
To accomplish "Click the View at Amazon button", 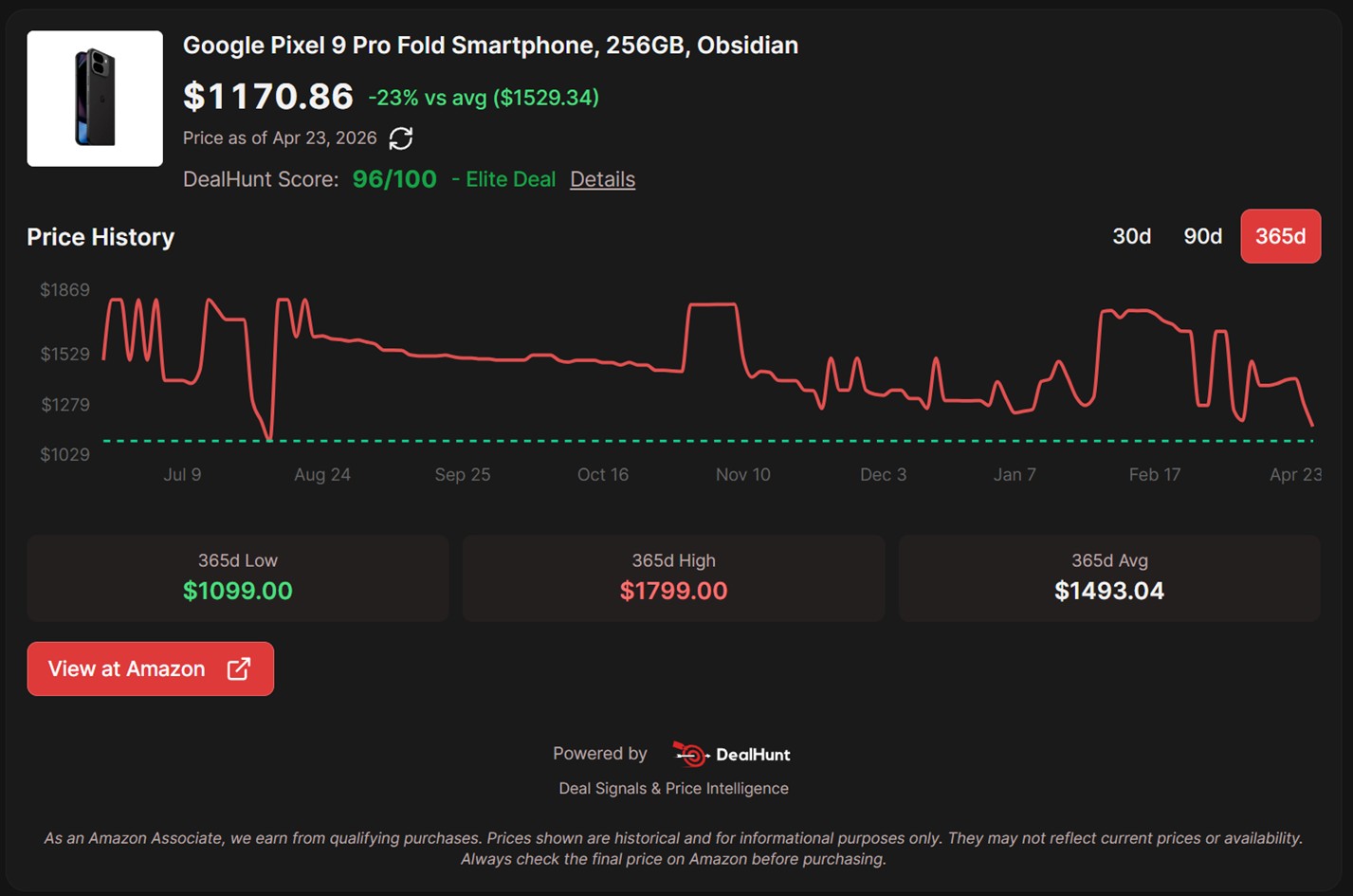I will [150, 668].
